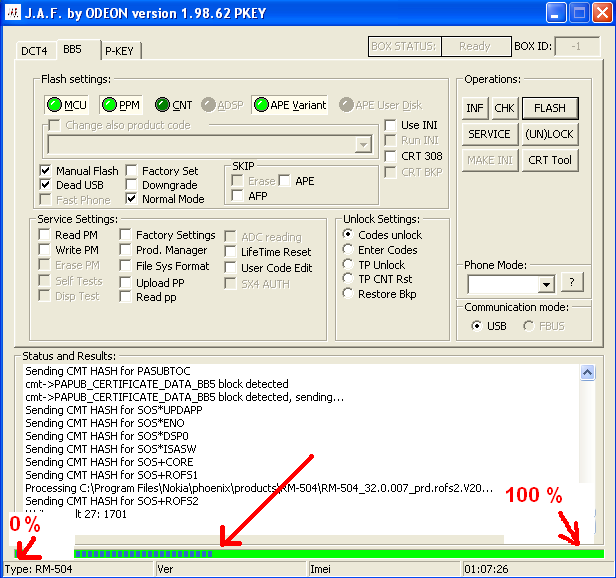Click the Phone Mode question mark button
616x578 pixels.
point(572,282)
